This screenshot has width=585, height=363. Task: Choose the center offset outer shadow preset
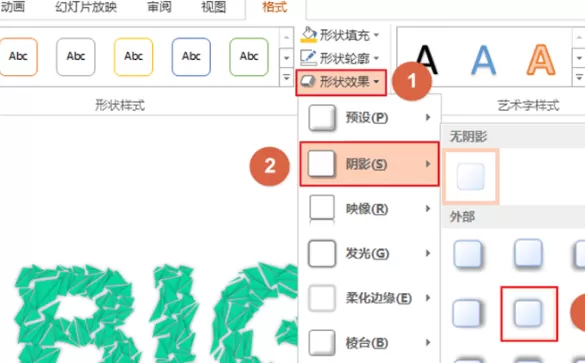[x=529, y=314]
